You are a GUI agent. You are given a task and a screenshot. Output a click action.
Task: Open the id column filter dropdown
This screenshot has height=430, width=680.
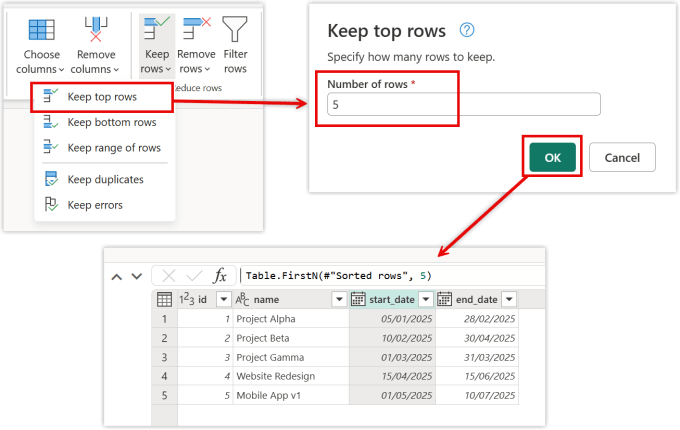(224, 299)
